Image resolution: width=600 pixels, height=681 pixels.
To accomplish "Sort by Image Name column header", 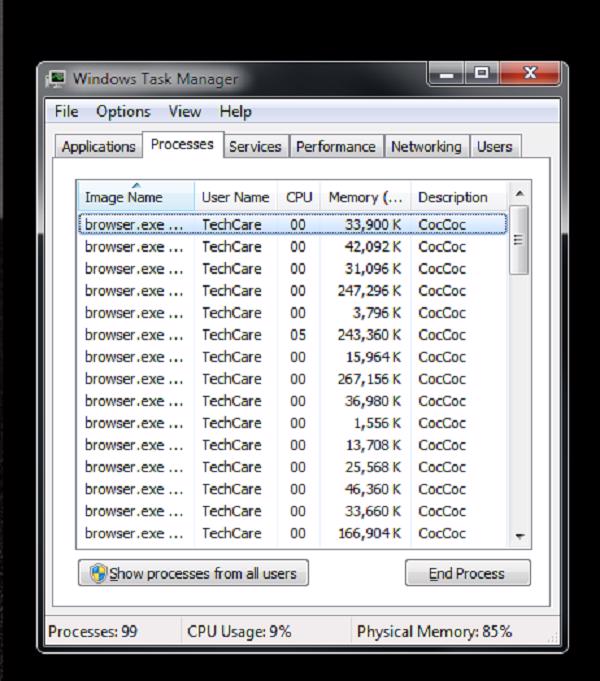I will (x=136, y=197).
